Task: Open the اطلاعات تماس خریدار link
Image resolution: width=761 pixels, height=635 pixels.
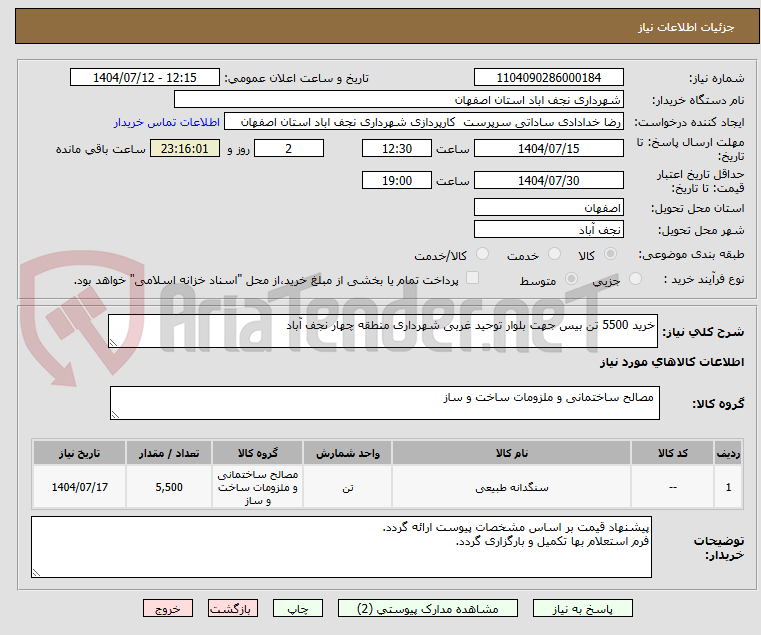Action: pos(167,122)
